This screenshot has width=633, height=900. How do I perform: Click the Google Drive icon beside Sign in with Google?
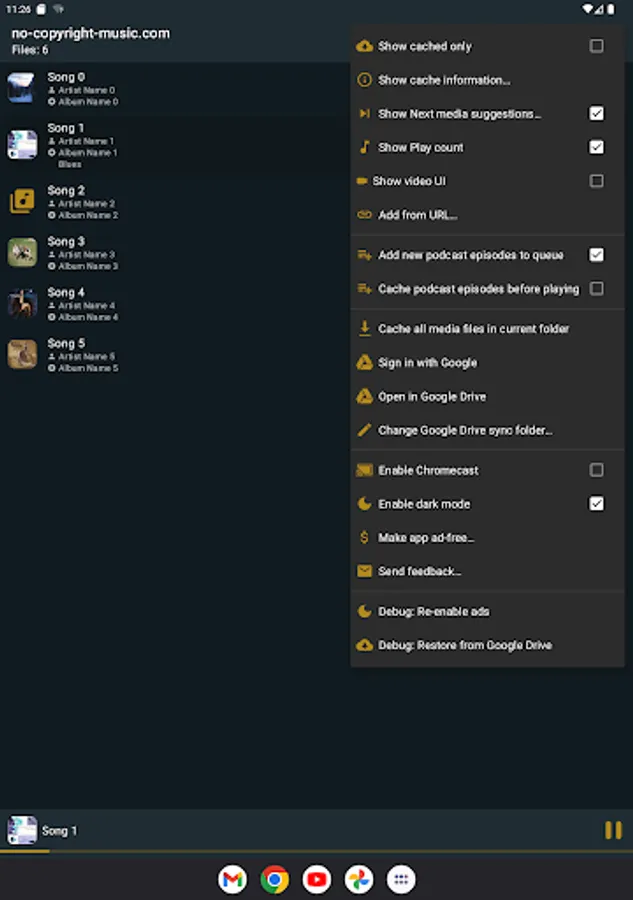[364, 363]
